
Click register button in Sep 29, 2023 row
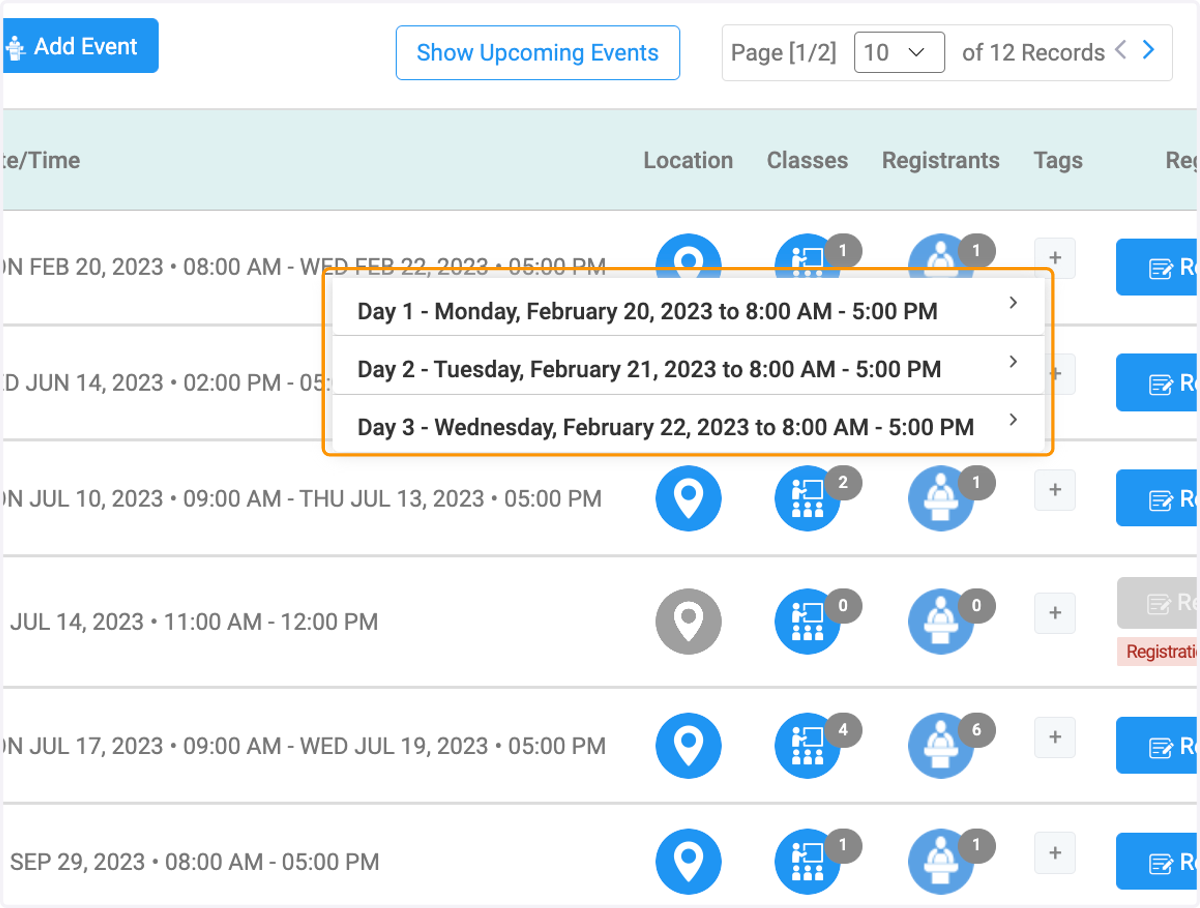(x=1158, y=862)
